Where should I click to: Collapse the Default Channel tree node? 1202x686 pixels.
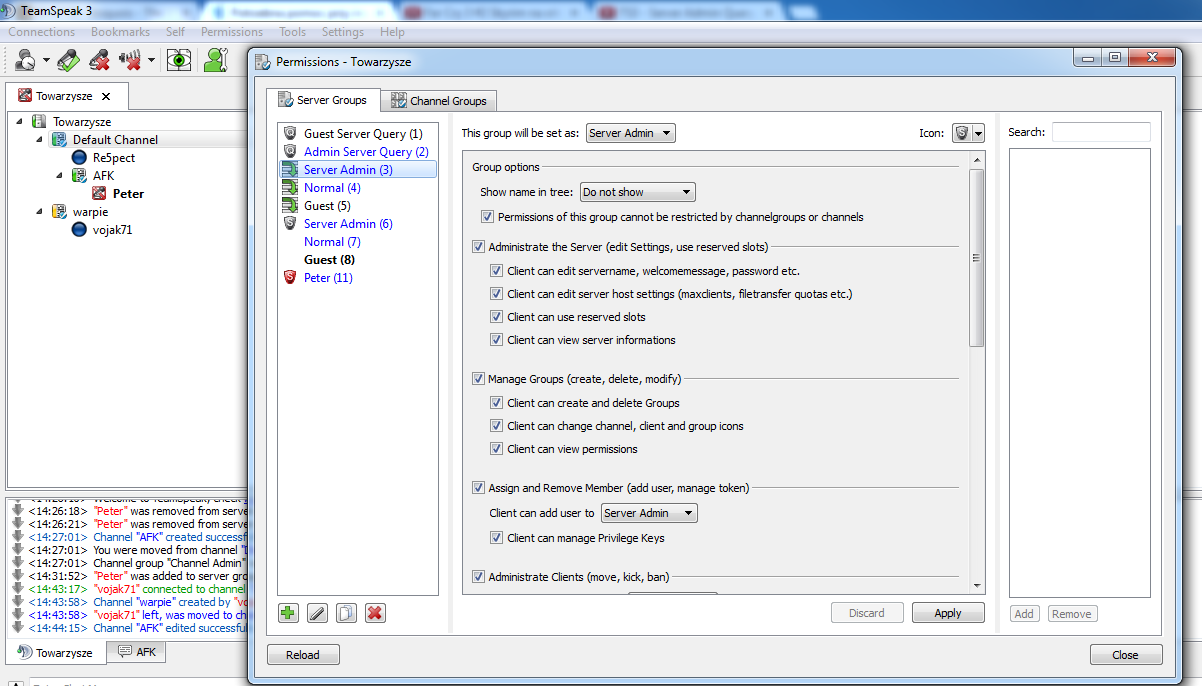39,140
